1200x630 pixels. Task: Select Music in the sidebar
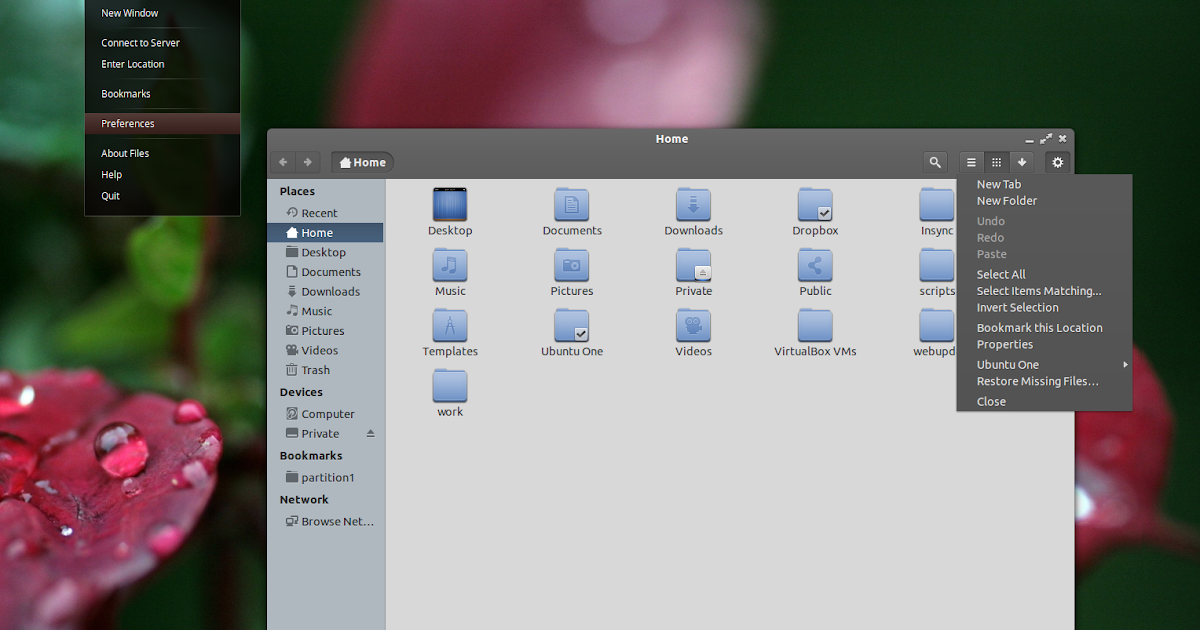[x=326, y=311]
